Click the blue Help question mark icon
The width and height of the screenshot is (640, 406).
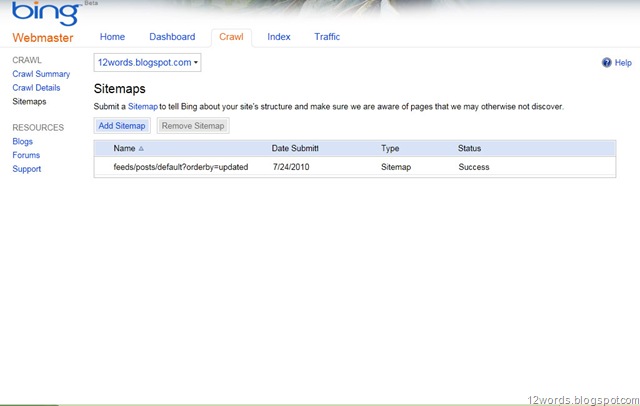(607, 62)
